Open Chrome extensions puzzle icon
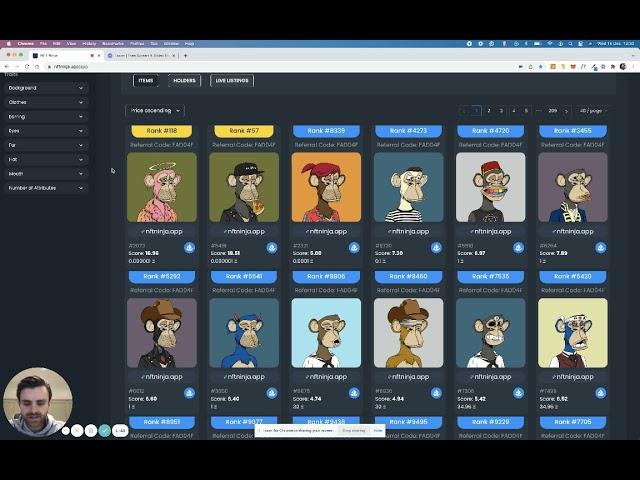This screenshot has width=640, height=480. coord(613,67)
